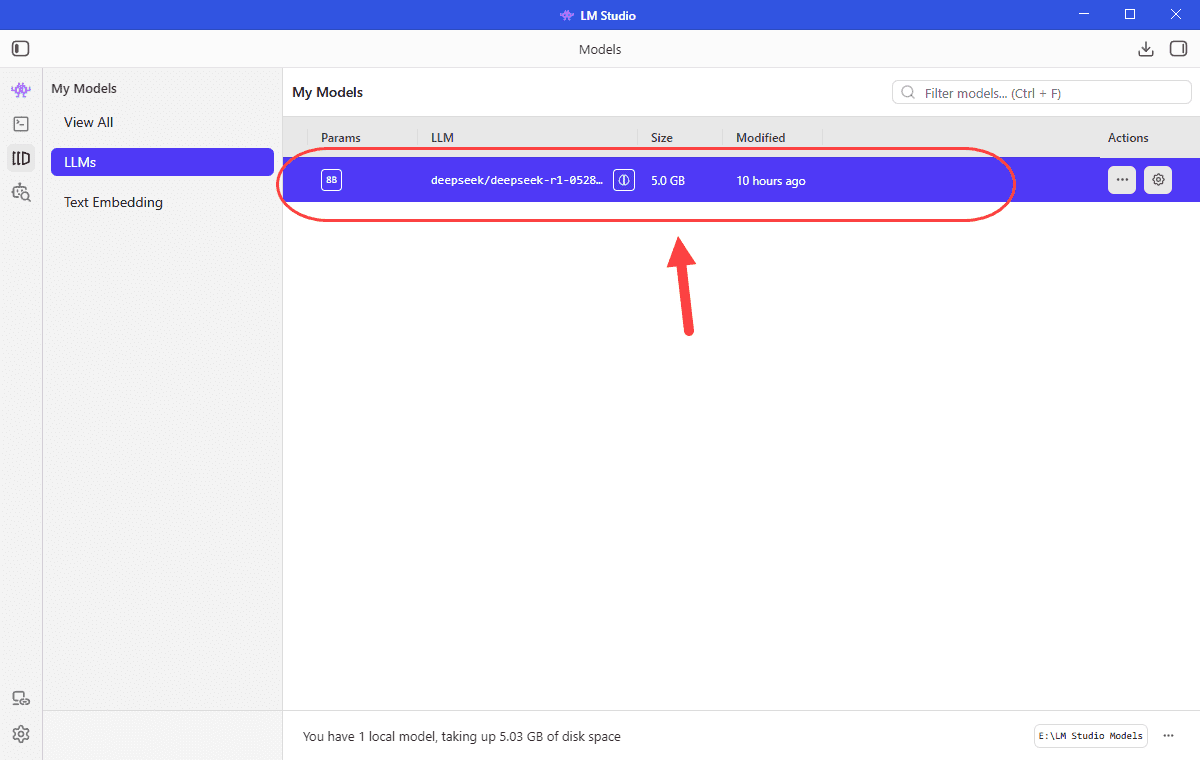Click the E:\LM Studio Models path button

click(x=1091, y=736)
